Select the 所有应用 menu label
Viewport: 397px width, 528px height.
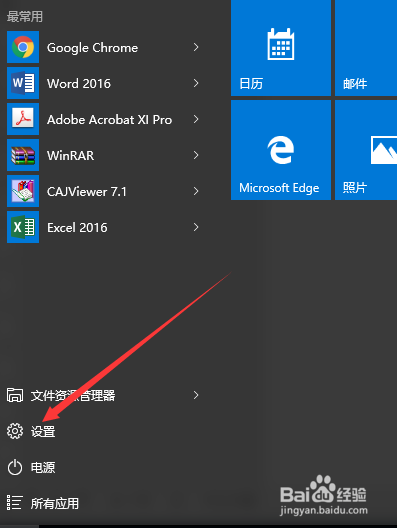[55, 503]
